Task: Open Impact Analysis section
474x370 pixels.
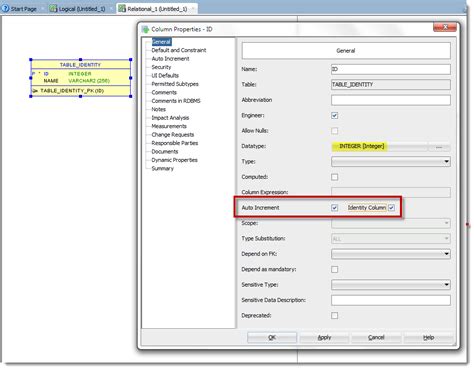Action: point(170,118)
